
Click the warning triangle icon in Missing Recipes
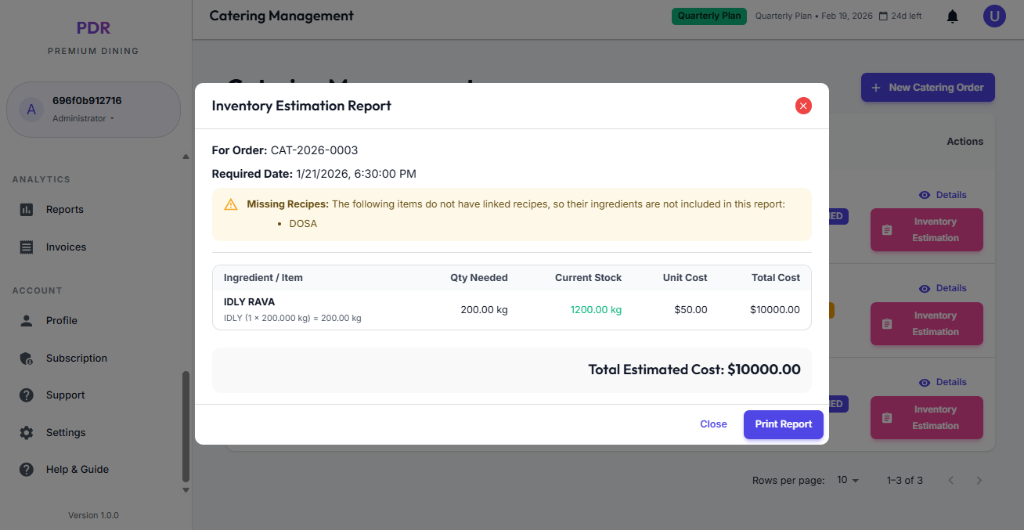coord(231,204)
